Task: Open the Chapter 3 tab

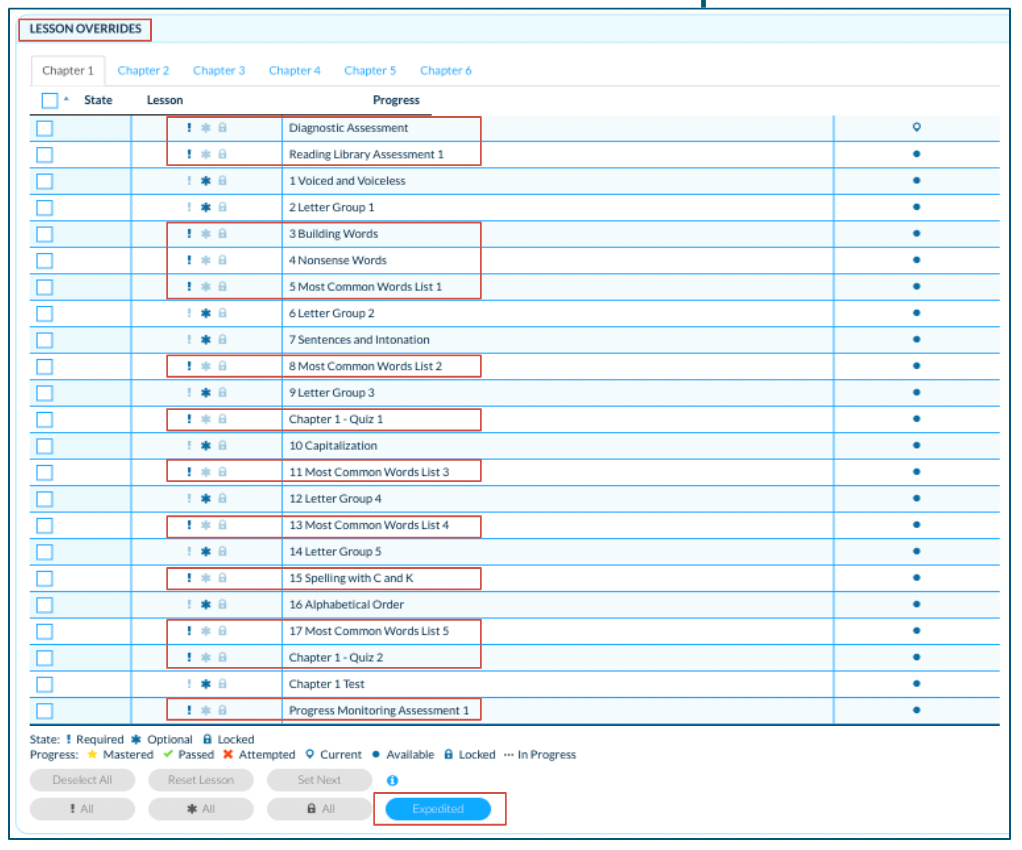Action: [219, 70]
